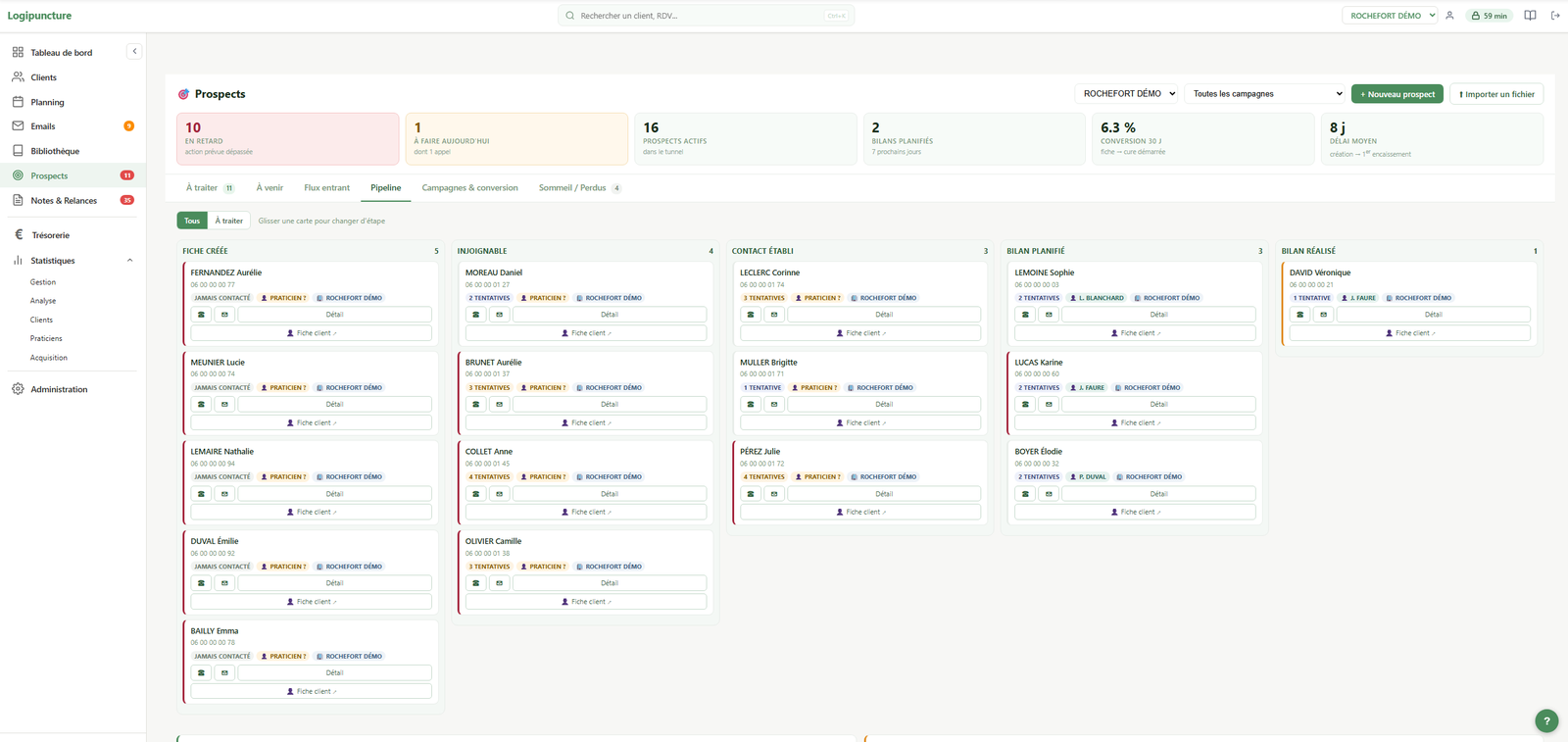Collapse the sidebar with the chevron button
Image resolution: width=1568 pixels, height=742 pixels.
click(134, 52)
